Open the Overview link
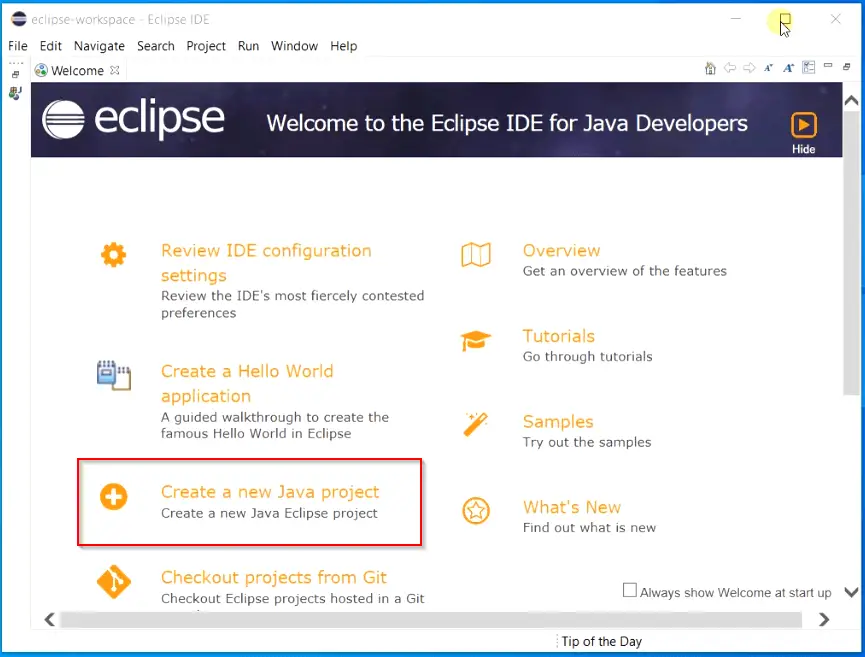 click(x=561, y=250)
